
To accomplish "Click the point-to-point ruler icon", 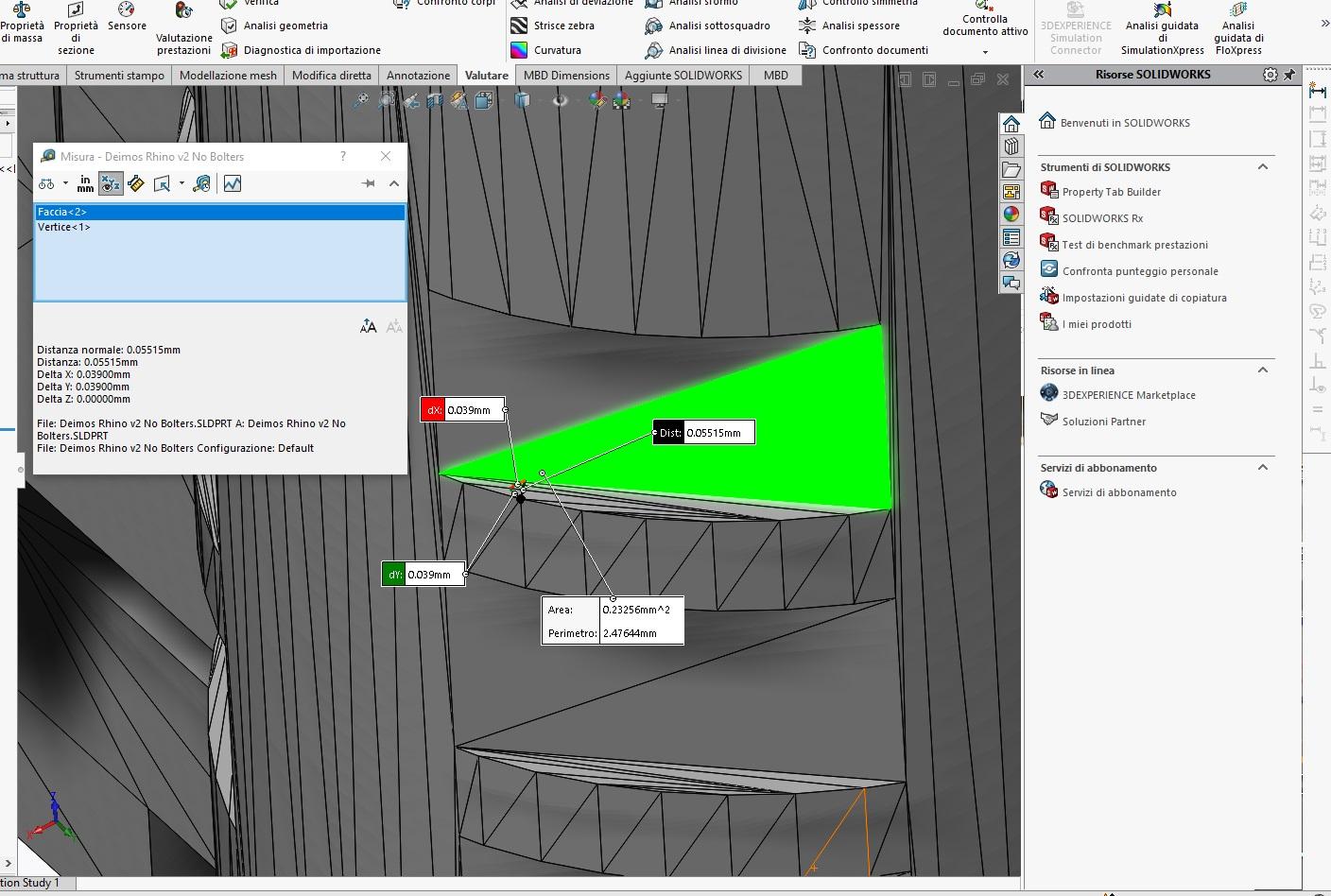I will [x=136, y=183].
